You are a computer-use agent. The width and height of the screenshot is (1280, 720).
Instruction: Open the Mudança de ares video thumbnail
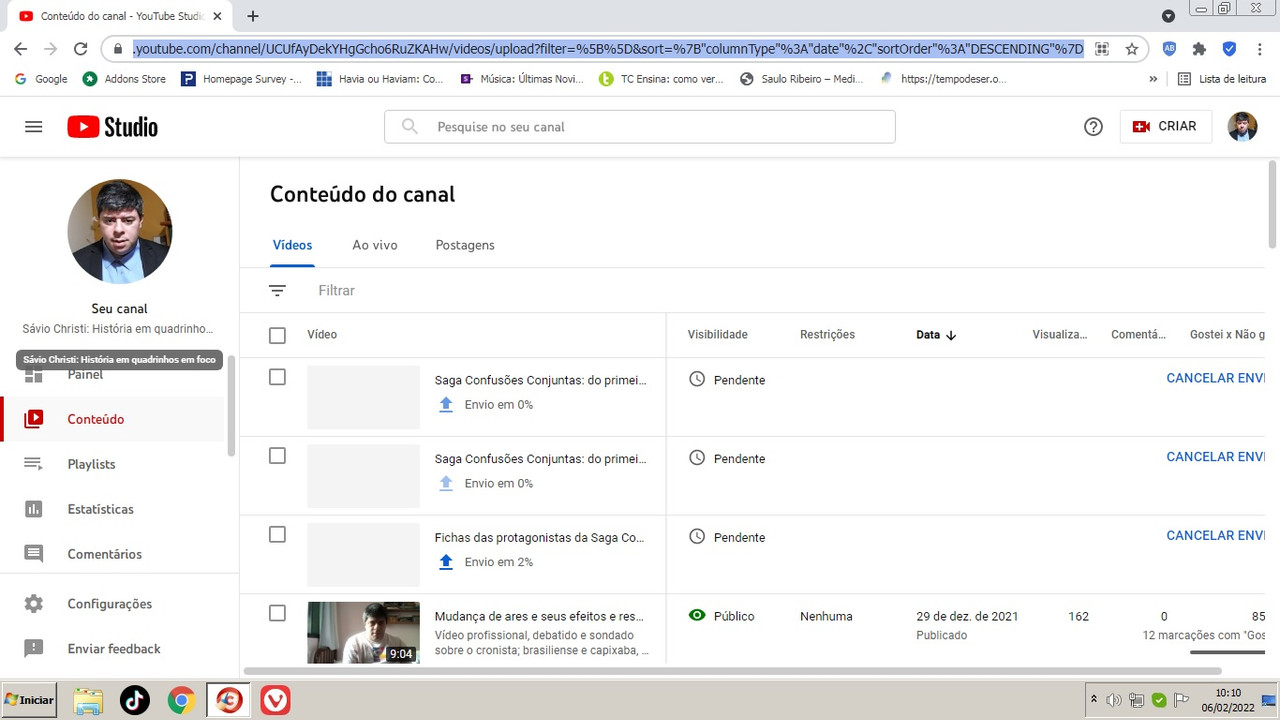(x=363, y=632)
